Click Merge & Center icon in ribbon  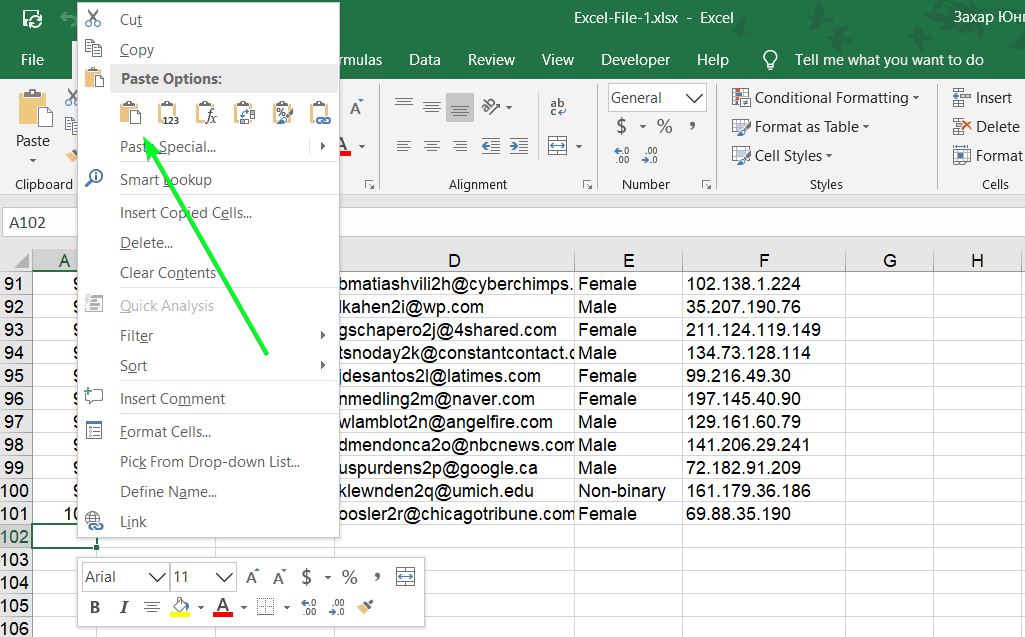[558, 146]
